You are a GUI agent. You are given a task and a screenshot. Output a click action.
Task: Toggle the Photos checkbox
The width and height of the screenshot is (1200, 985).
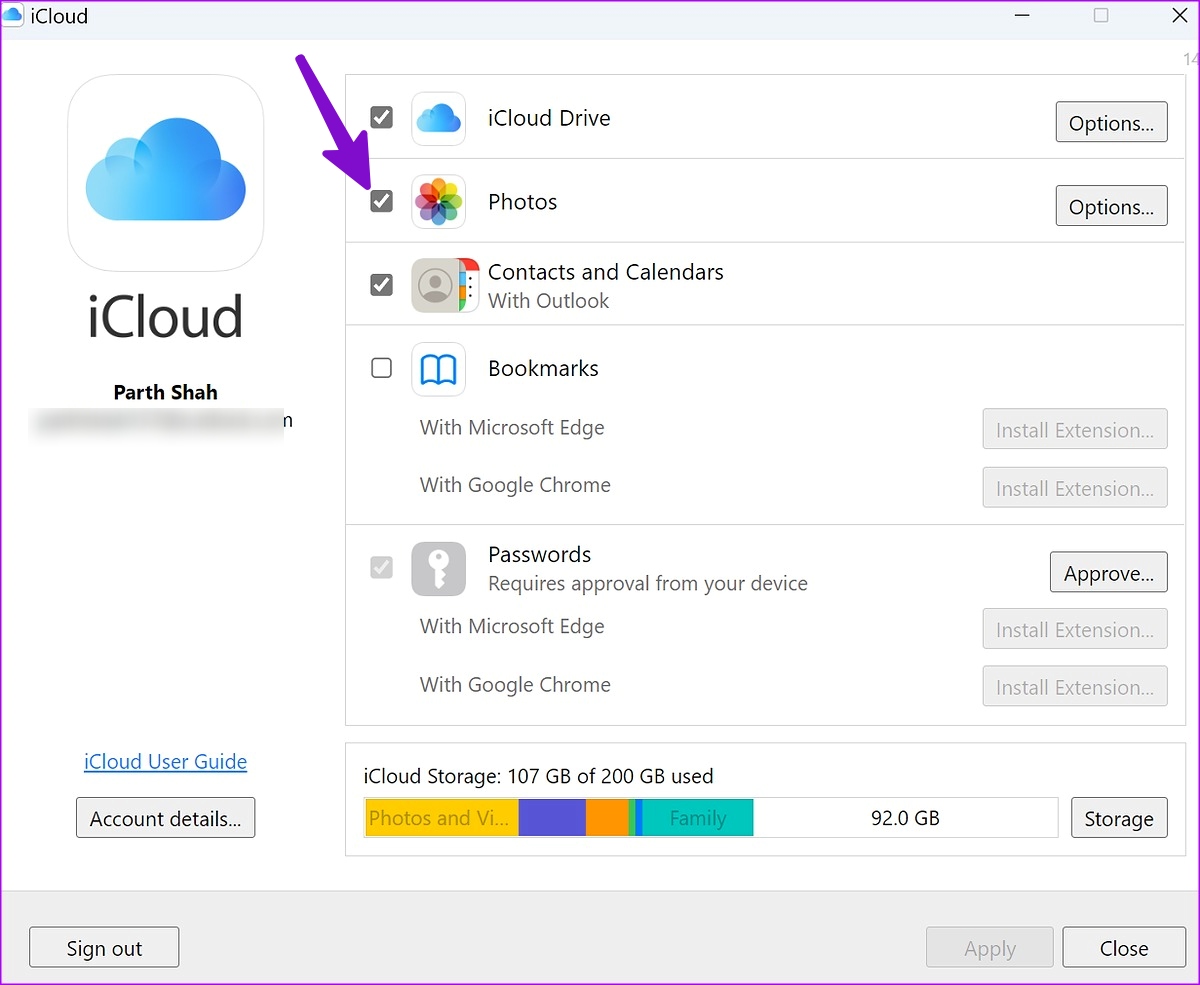[381, 201]
